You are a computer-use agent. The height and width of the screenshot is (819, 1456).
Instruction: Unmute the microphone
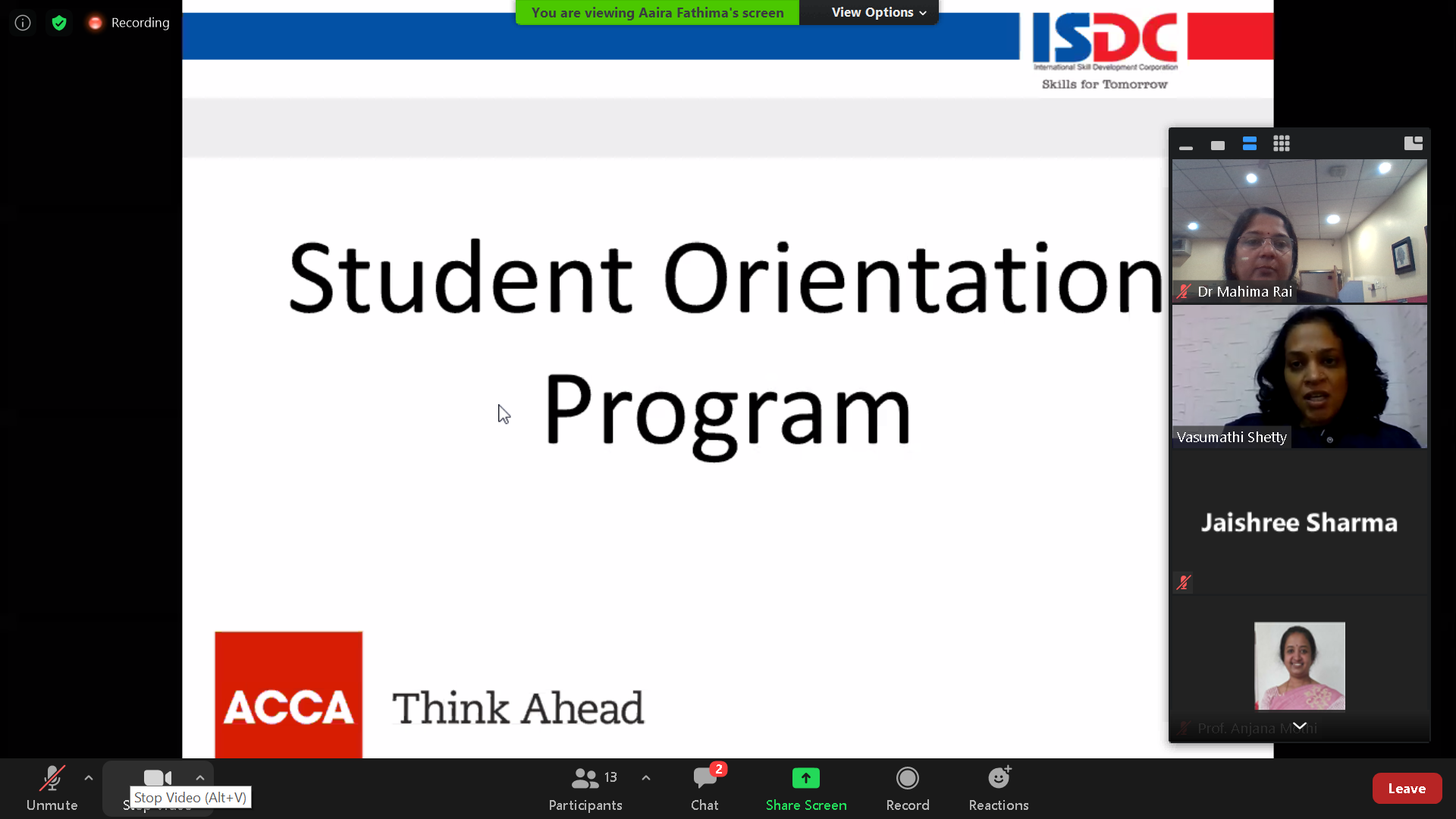coord(52,788)
